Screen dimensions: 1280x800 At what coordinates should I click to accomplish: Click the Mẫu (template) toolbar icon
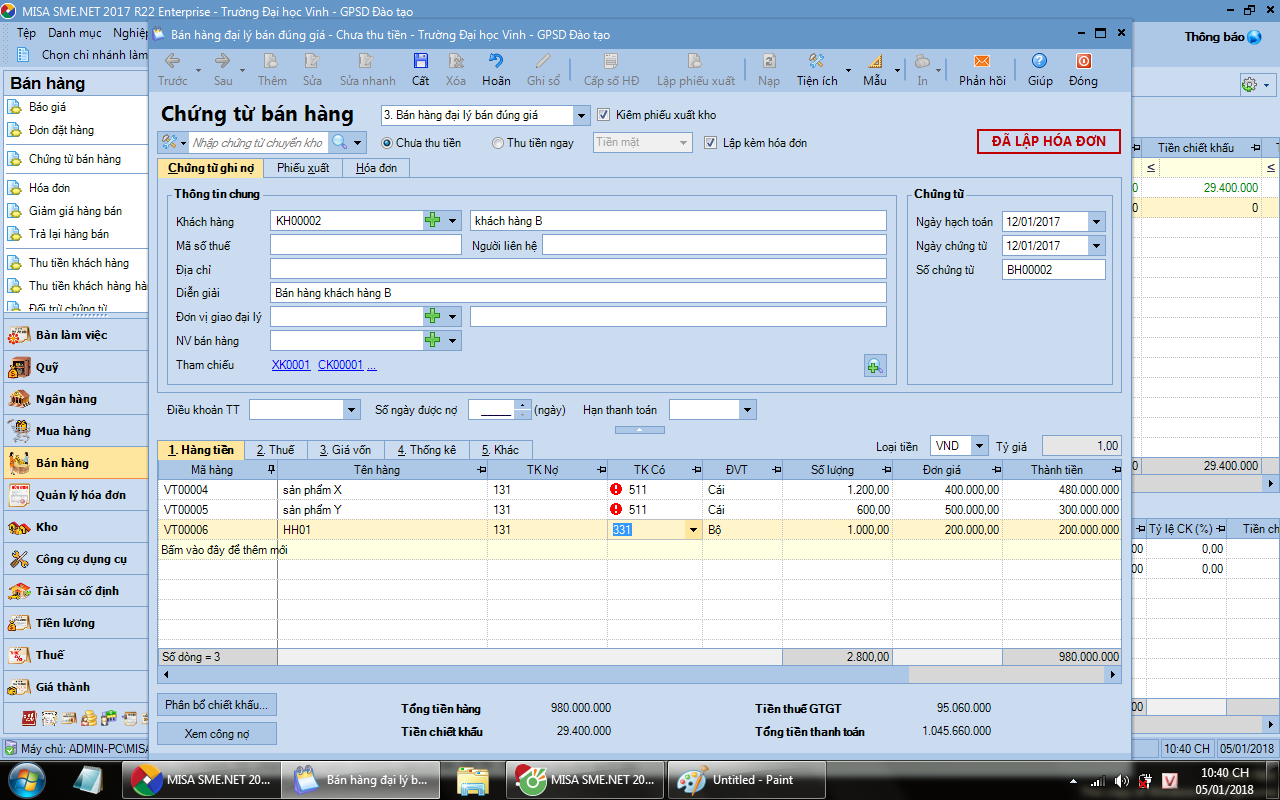(x=875, y=62)
